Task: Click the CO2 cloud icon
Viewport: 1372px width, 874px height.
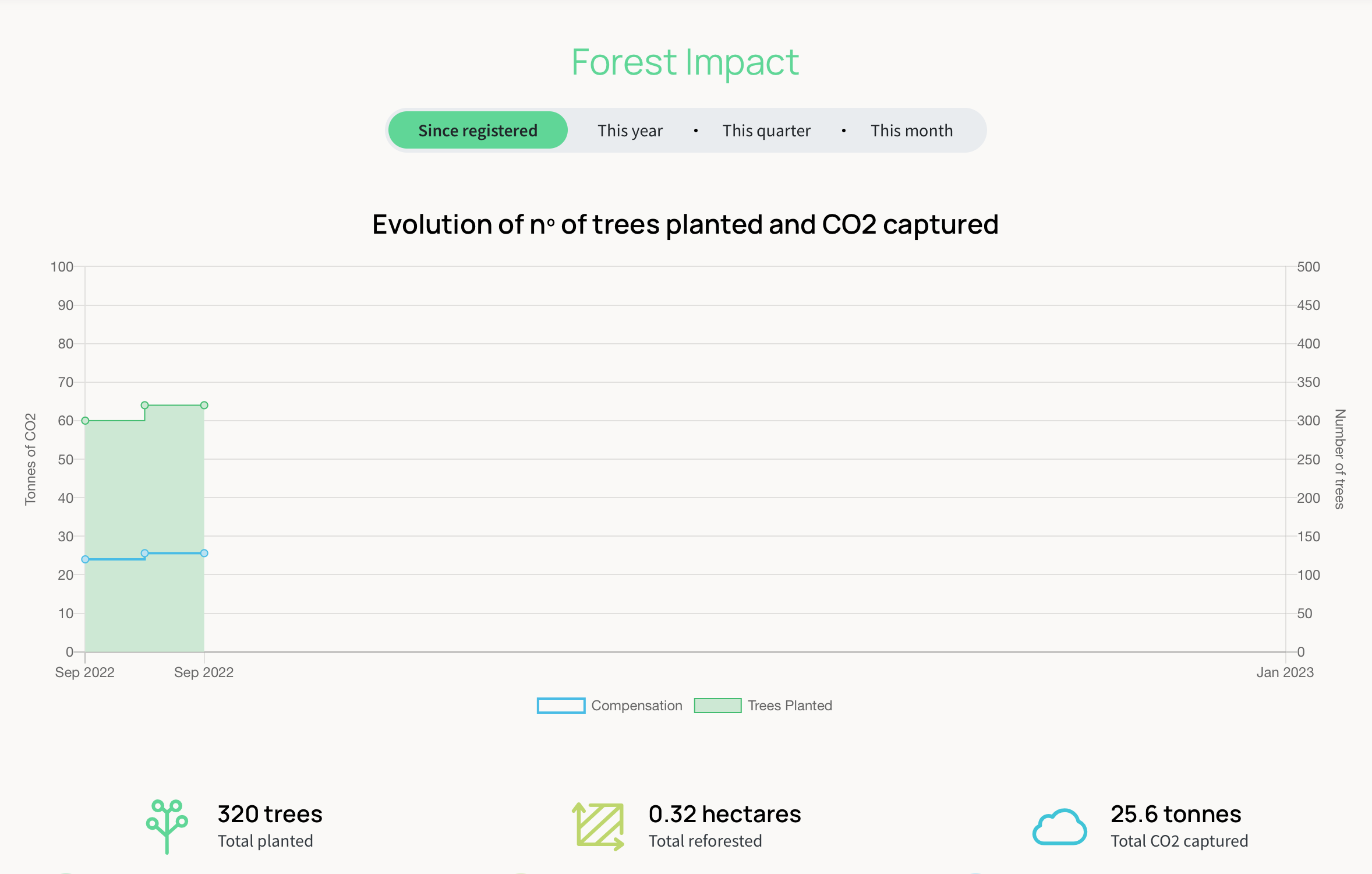Action: [x=1059, y=827]
